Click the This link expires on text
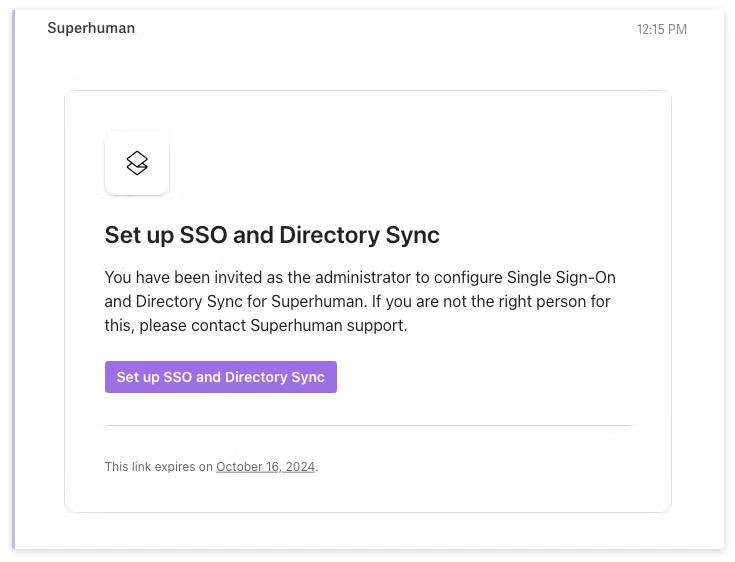Viewport: 735px width, 562px height. [158, 467]
